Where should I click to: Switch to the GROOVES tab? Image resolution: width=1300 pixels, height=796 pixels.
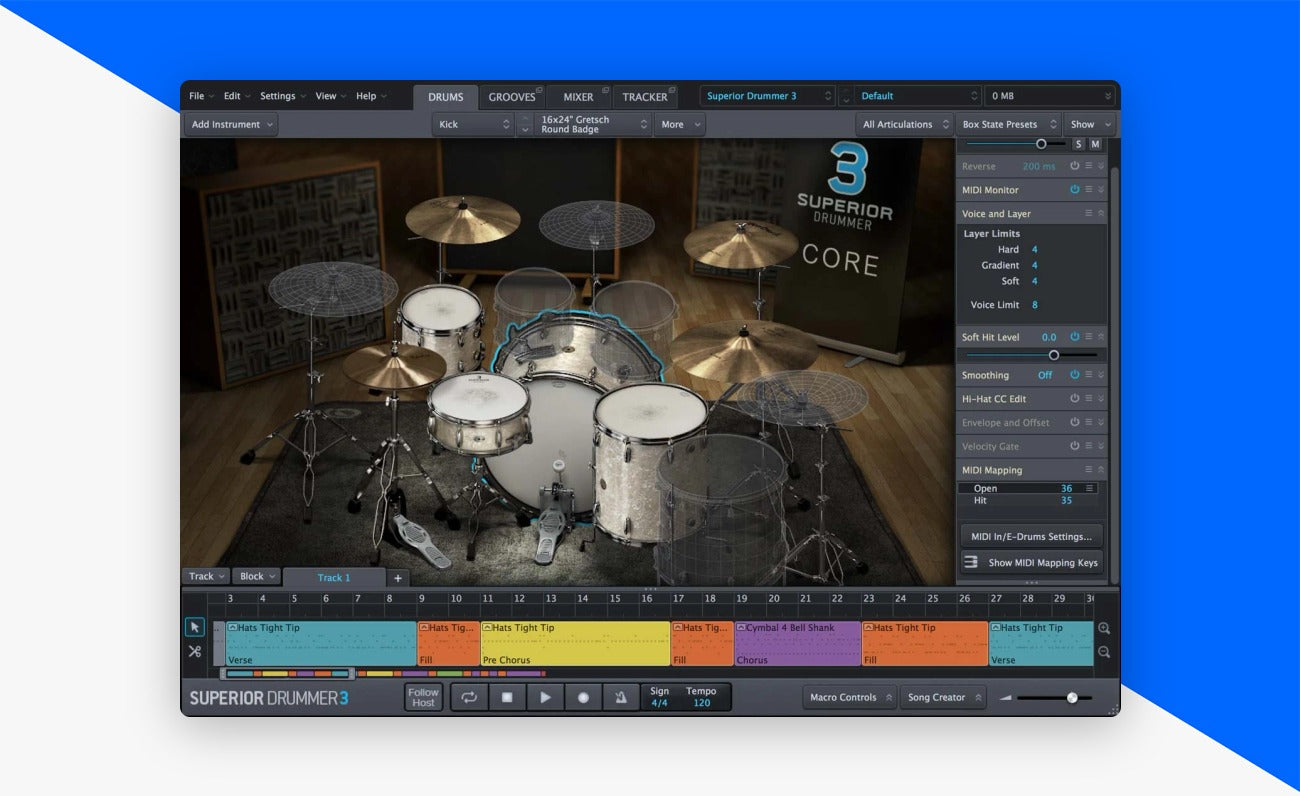point(512,97)
